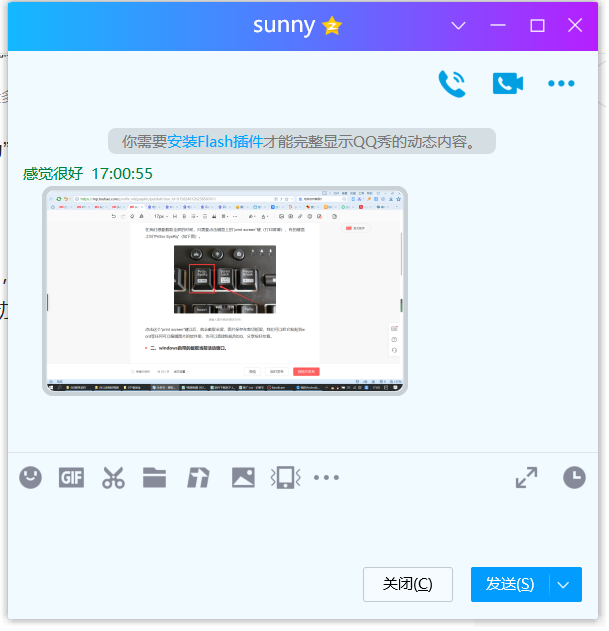Screen dimensions: 609x631
Task: Click the 安装Flash插件 link
Action: 215,141
